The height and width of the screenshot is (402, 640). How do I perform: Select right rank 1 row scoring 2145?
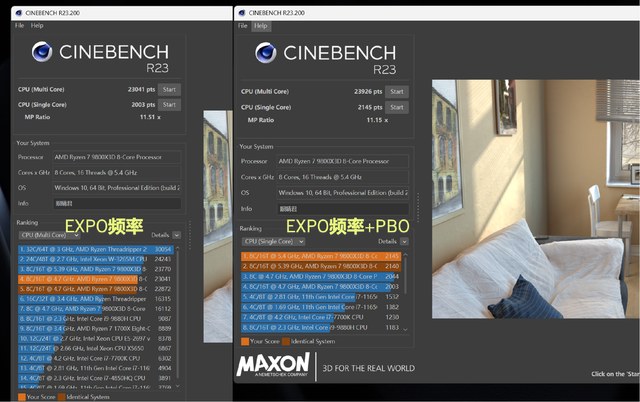321,256
